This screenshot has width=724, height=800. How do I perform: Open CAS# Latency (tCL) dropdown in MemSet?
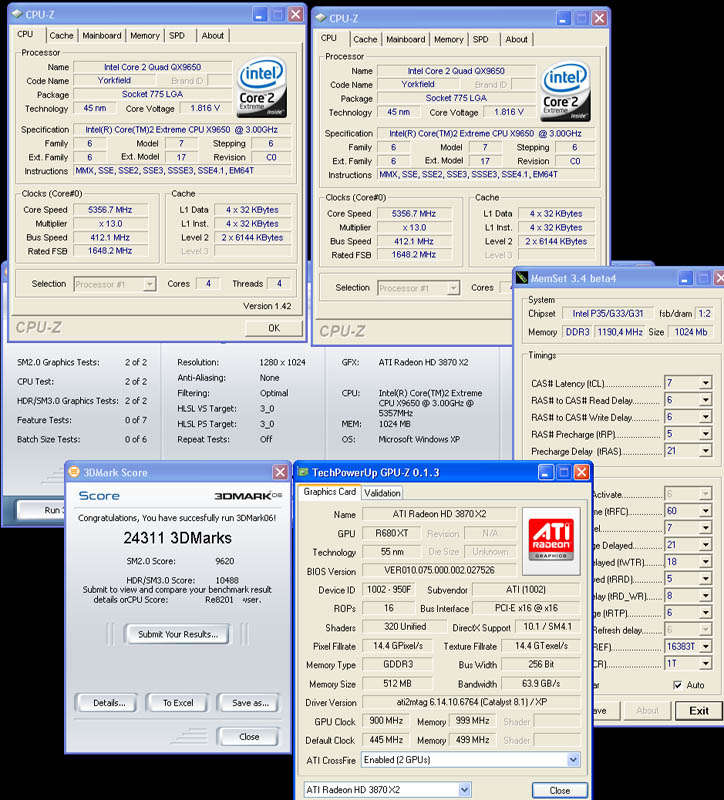coord(706,383)
